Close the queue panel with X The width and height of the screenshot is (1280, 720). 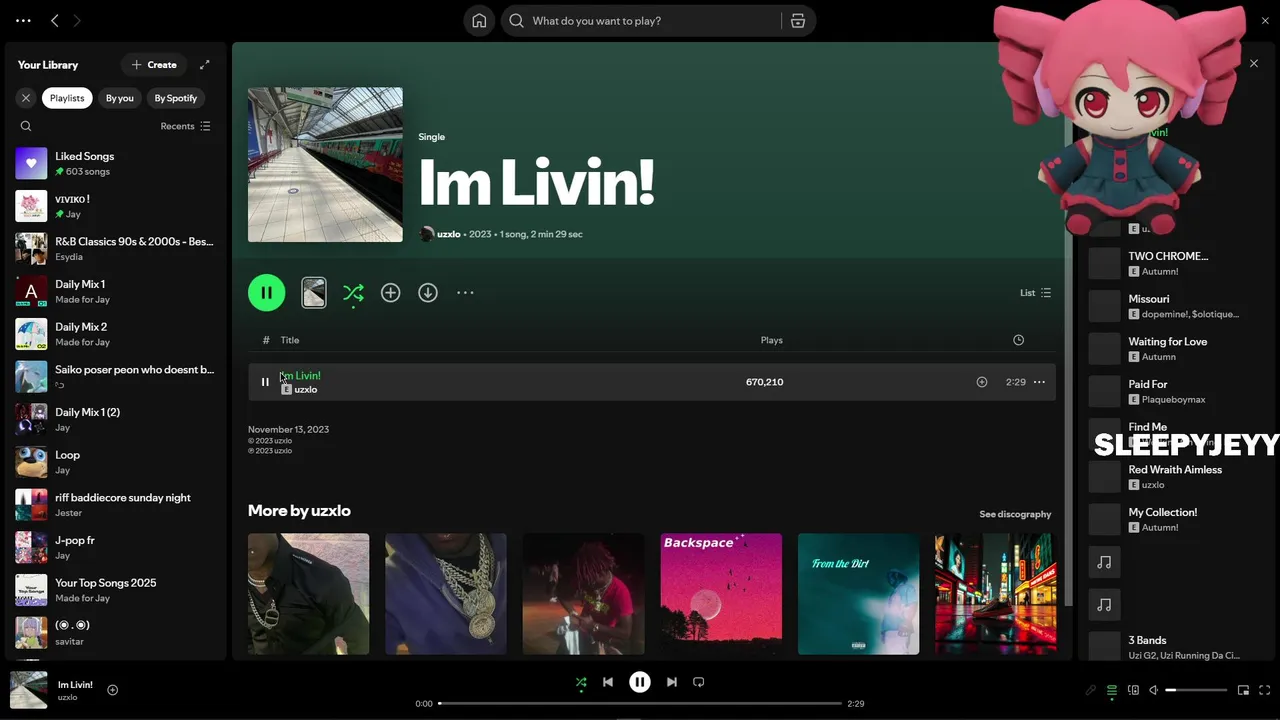click(x=1254, y=64)
